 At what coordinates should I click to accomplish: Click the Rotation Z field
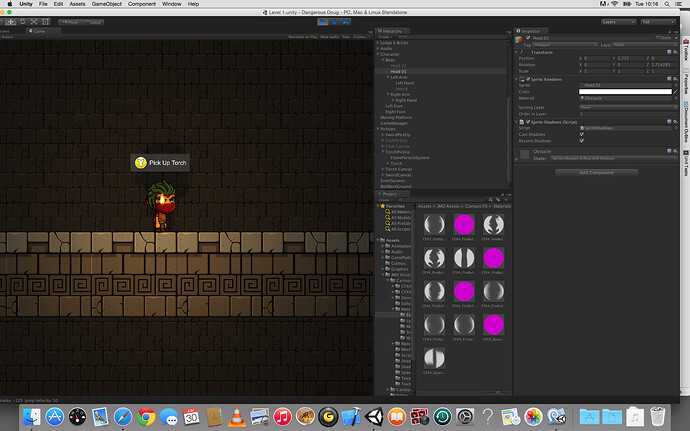664,65
